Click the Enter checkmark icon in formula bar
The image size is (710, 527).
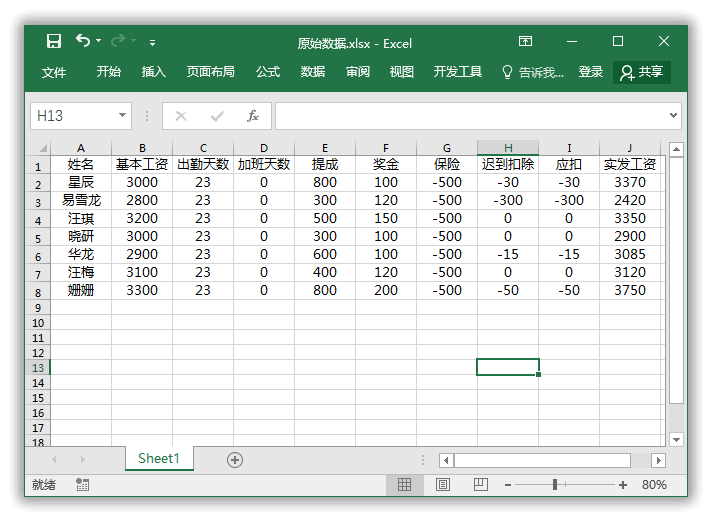(217, 116)
